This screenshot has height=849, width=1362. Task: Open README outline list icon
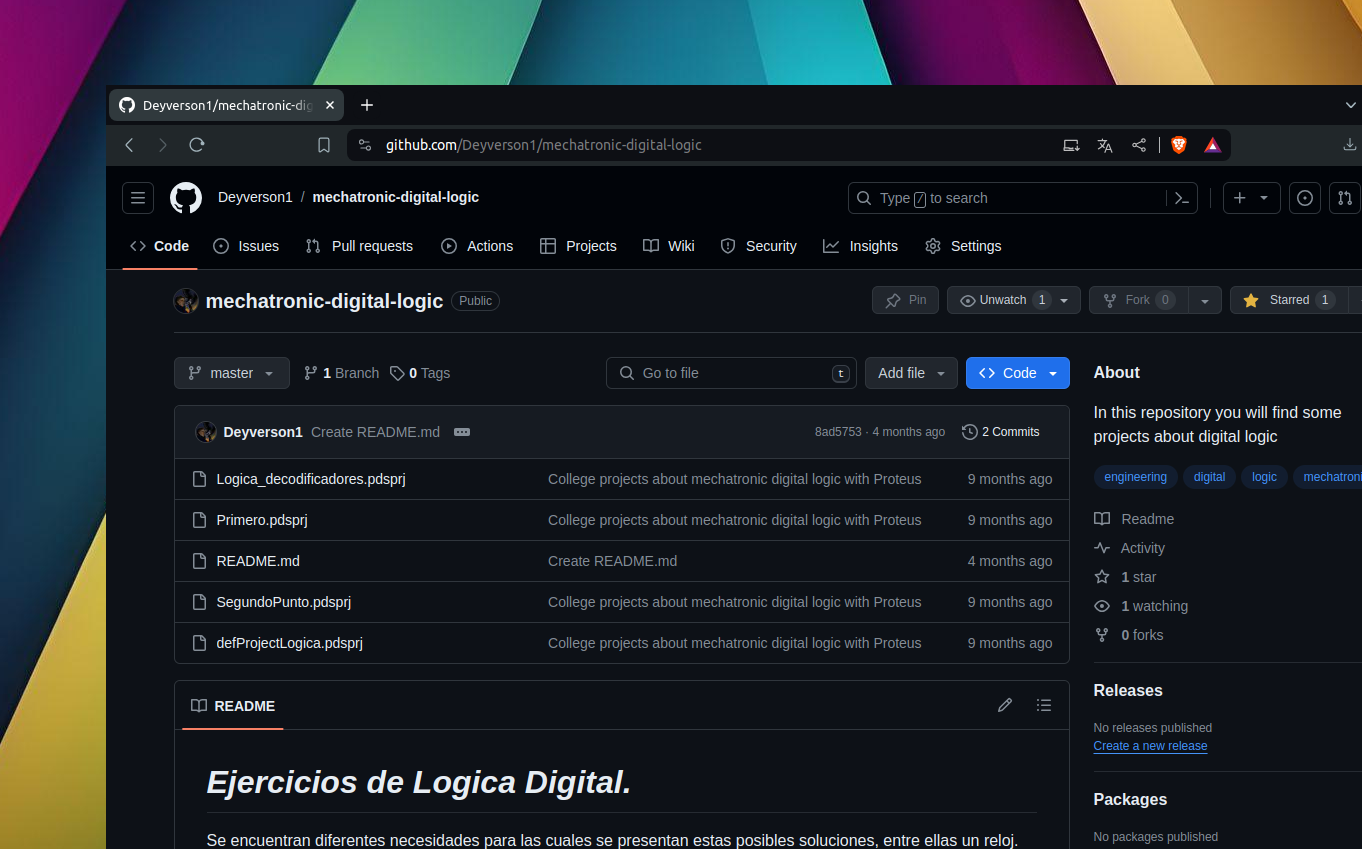[1044, 705]
